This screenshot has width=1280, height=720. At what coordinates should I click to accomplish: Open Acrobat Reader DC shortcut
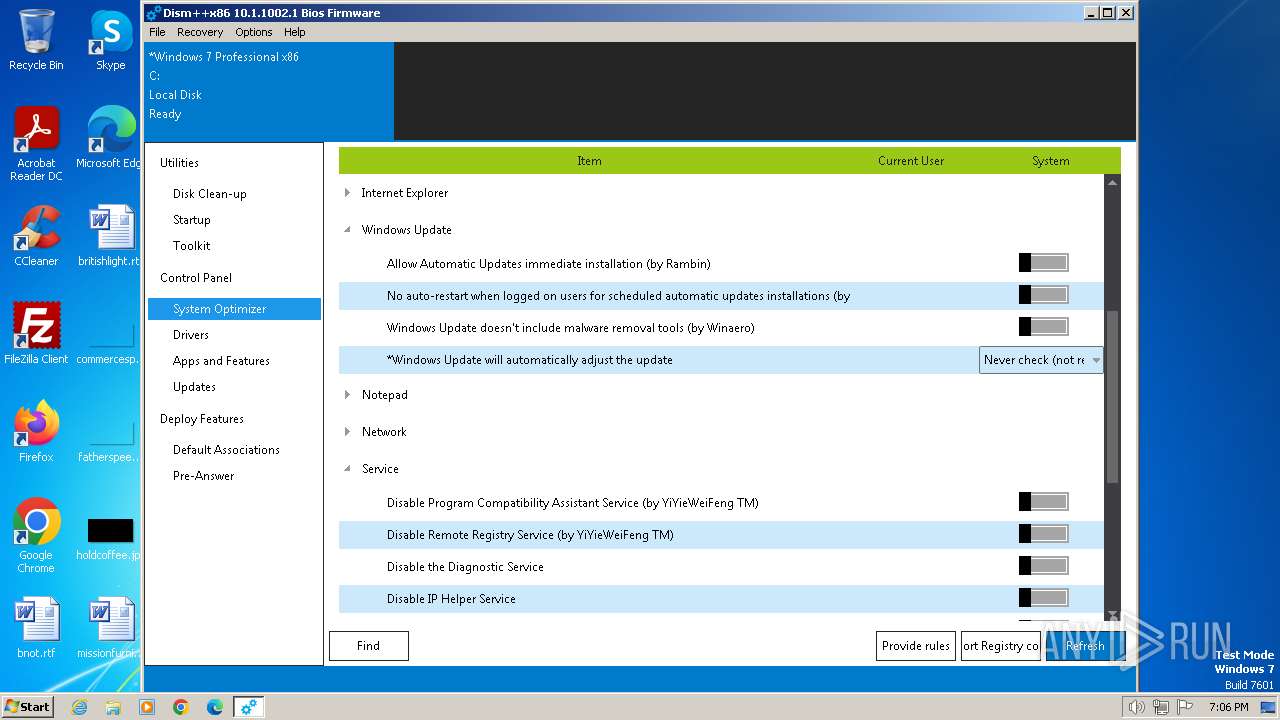click(36, 144)
